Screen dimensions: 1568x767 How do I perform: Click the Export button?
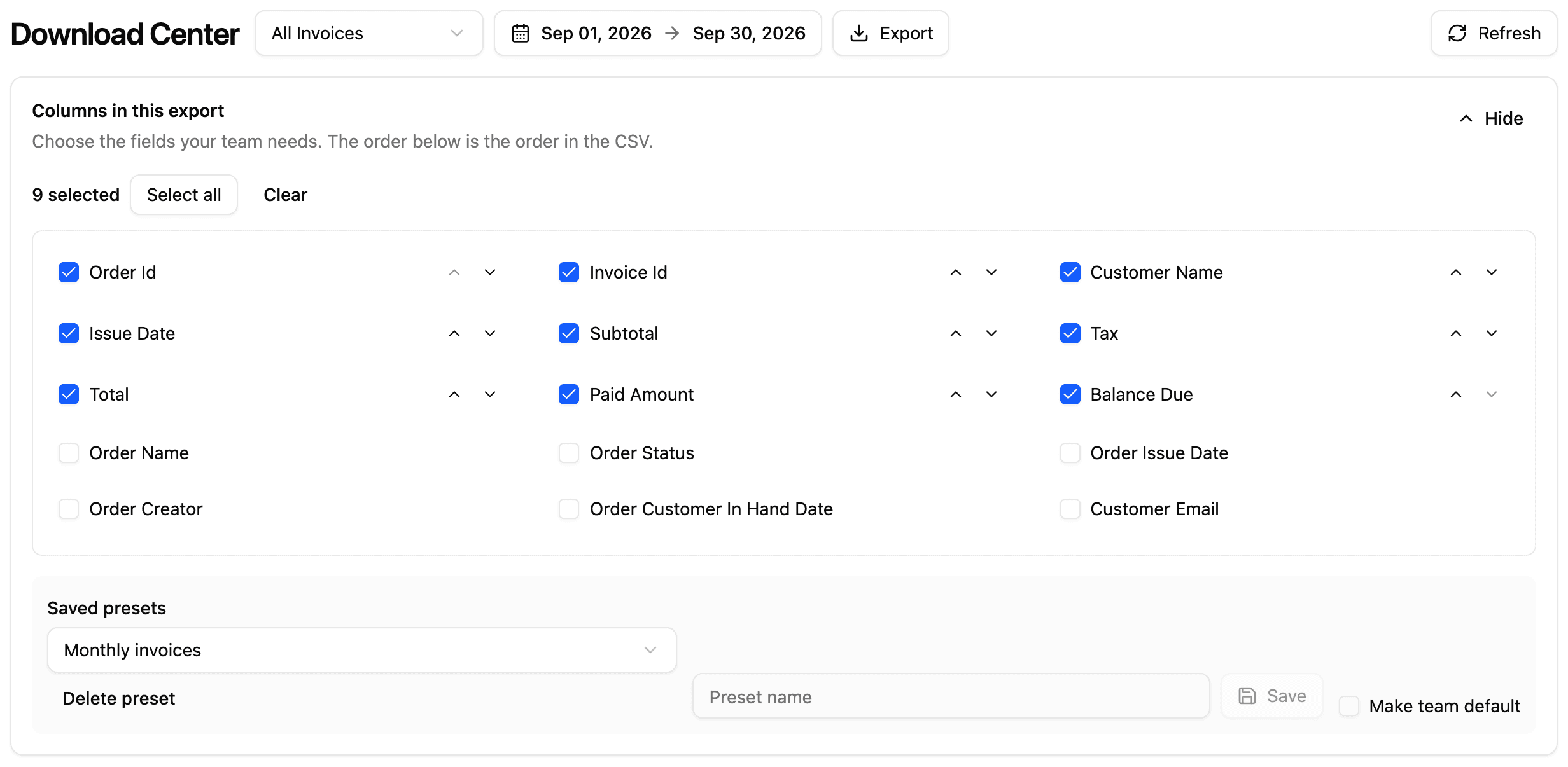[x=891, y=33]
